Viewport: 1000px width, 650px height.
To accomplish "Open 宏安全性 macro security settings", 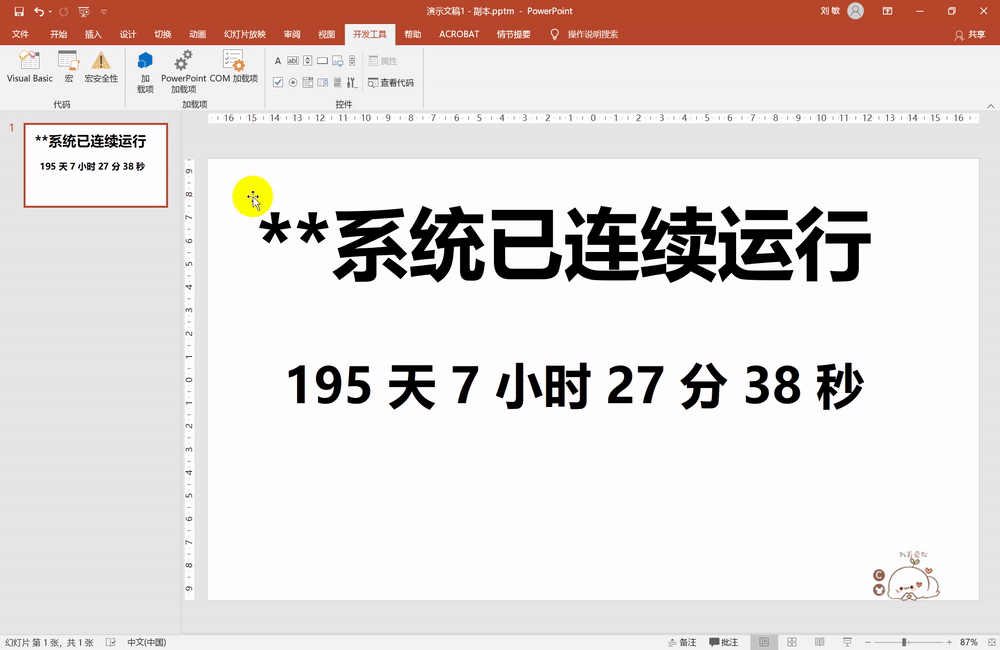I will tap(101, 67).
